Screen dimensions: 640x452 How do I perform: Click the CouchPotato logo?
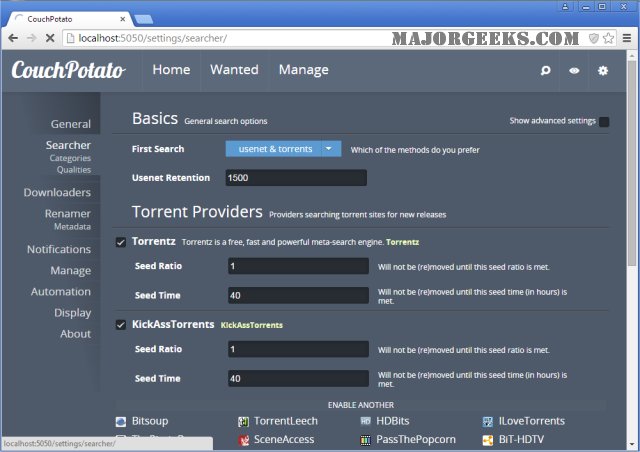tap(68, 70)
